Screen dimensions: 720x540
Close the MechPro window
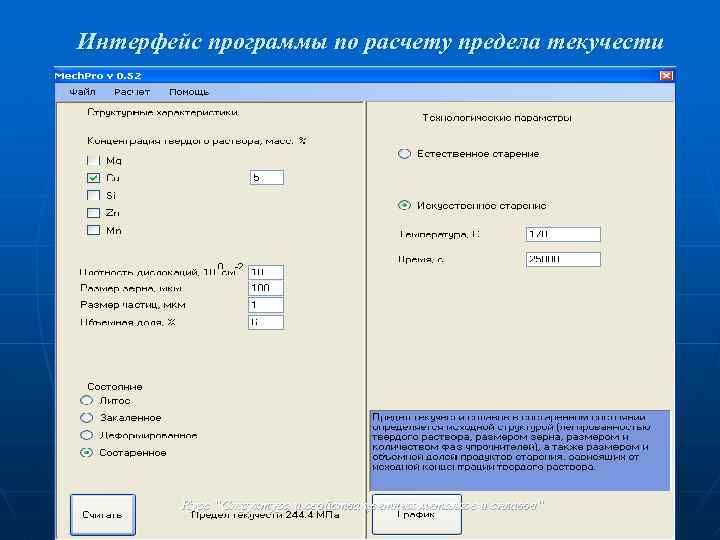tap(666, 76)
